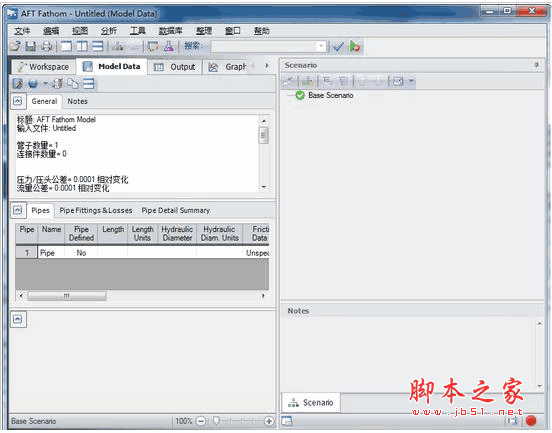Click the blue globe icon in Model Data toolbar

[x=33, y=84]
